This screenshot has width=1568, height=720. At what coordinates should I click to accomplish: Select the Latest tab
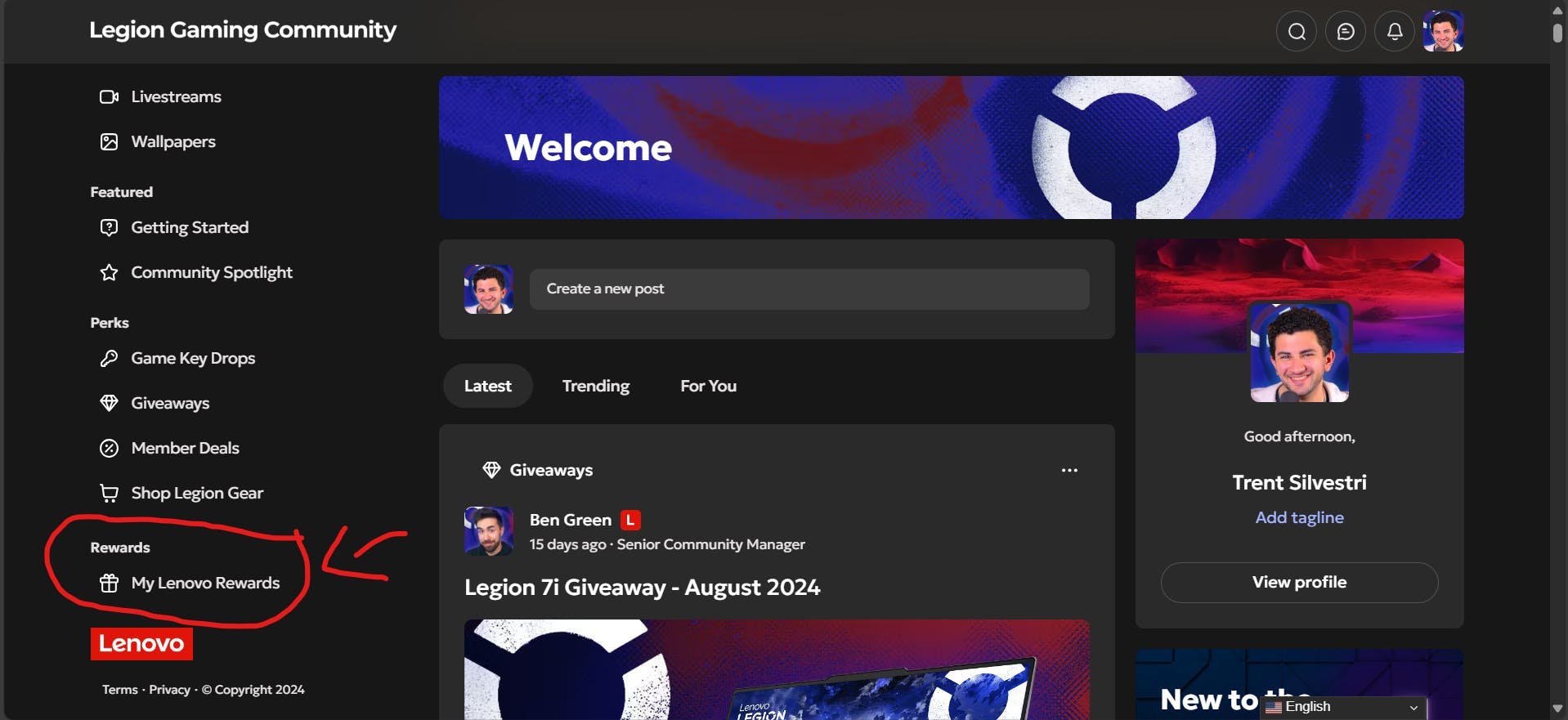(x=488, y=386)
